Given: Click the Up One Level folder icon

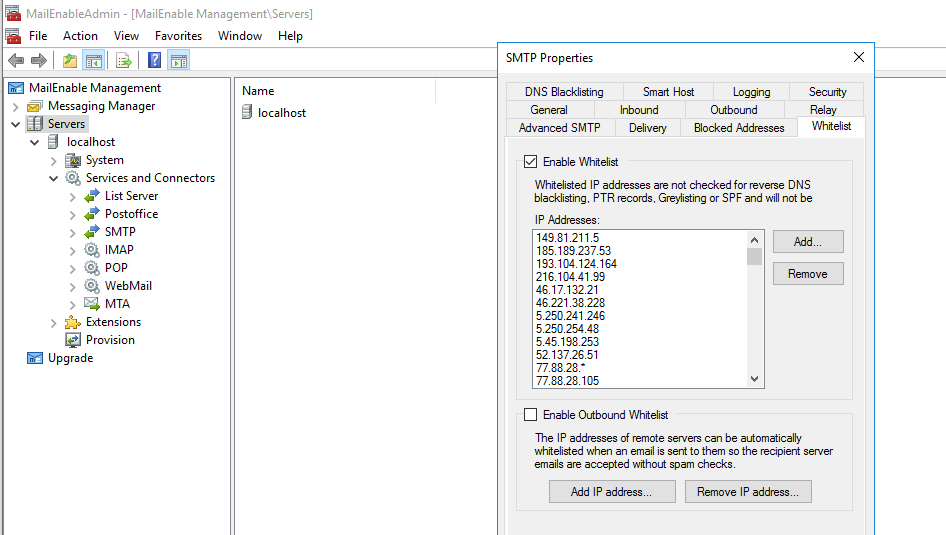Looking at the screenshot, I should [70, 61].
